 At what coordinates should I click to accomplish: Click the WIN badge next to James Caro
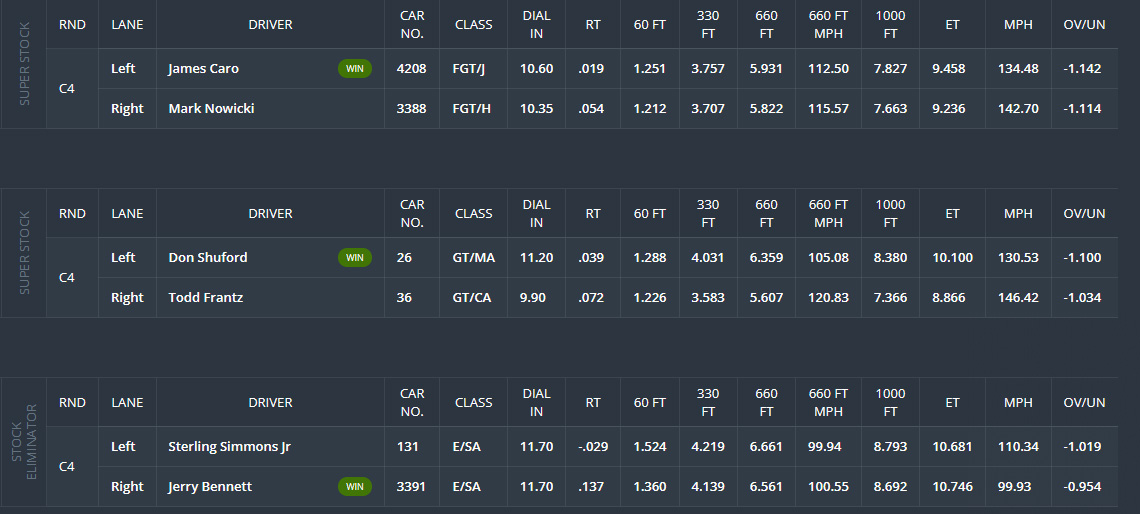point(355,69)
